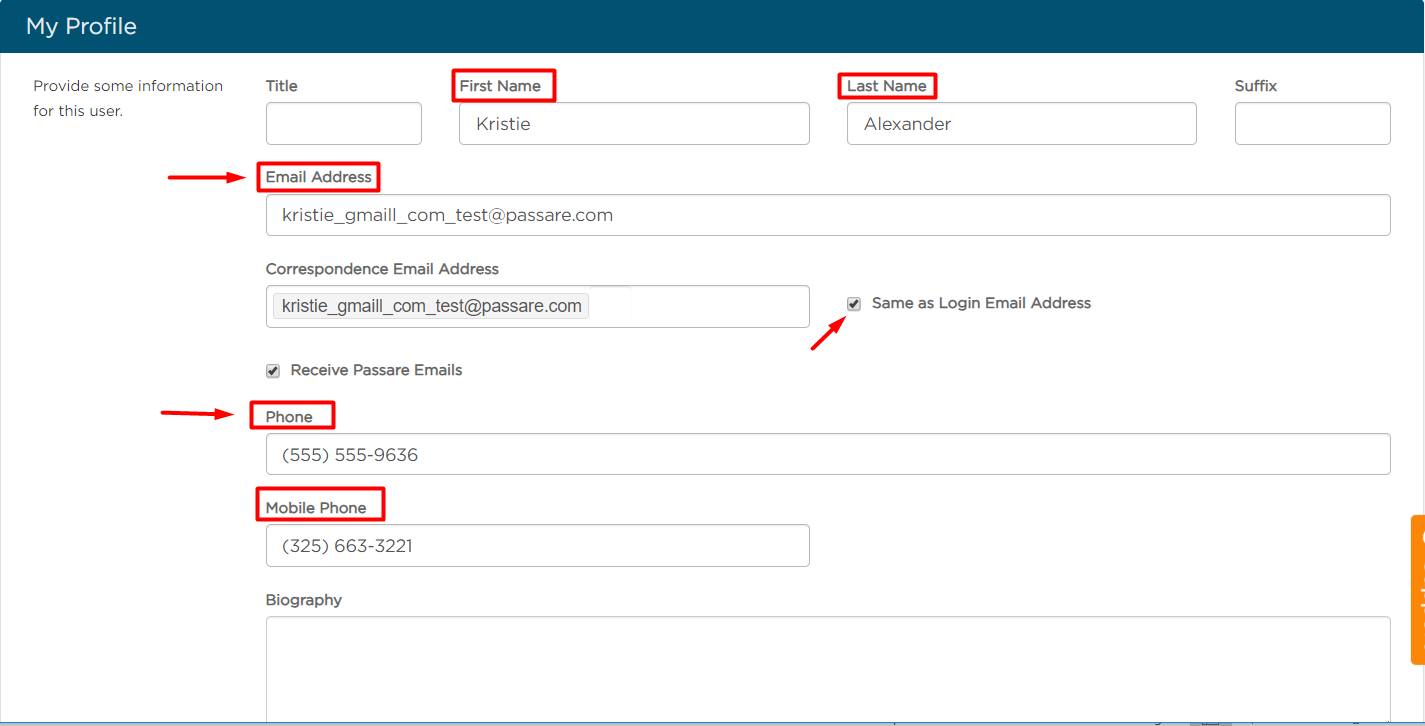Click the Correspondence Email Address label
Image resolution: width=1425 pixels, height=726 pixels.
(382, 269)
